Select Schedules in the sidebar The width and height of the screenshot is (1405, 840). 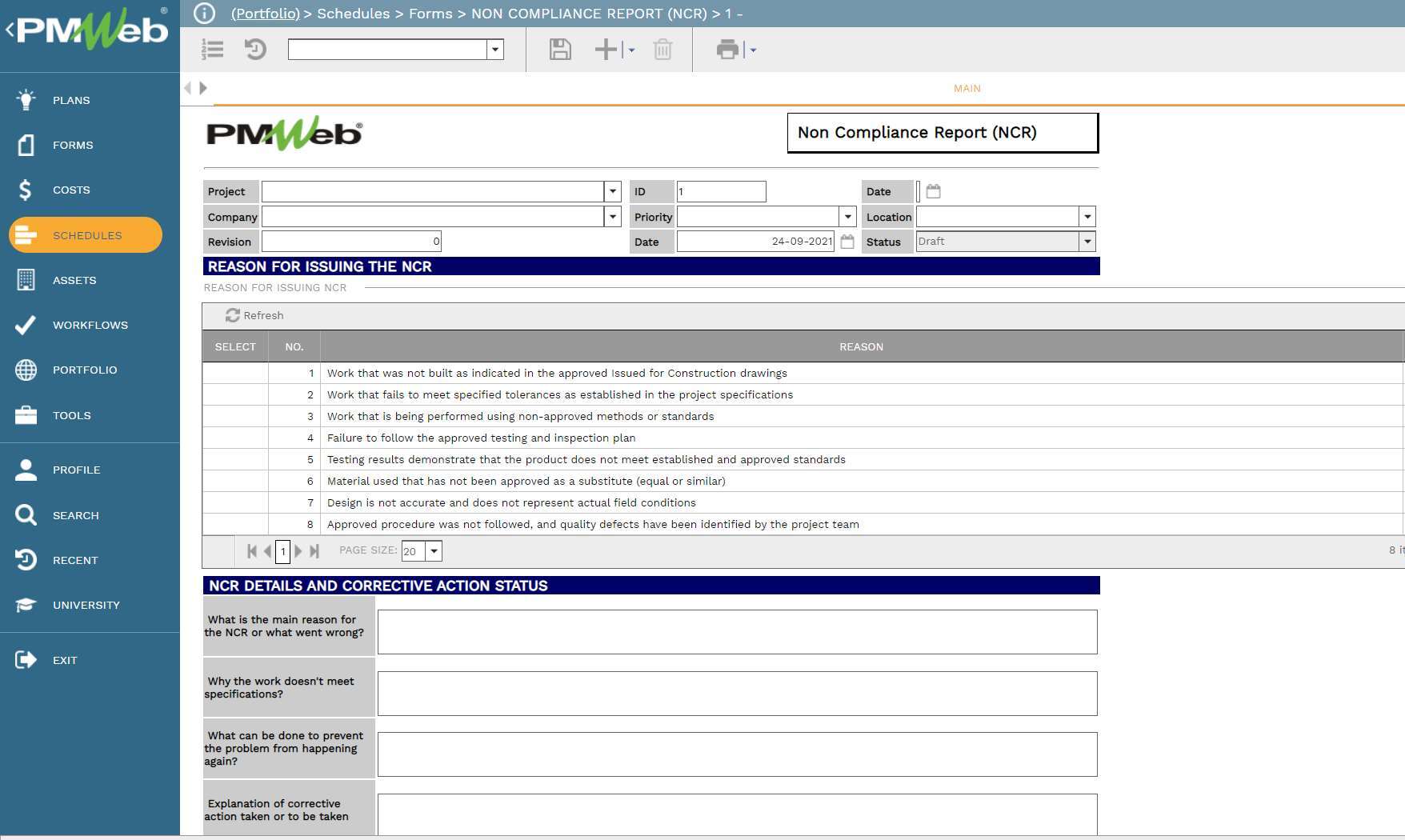click(x=86, y=235)
